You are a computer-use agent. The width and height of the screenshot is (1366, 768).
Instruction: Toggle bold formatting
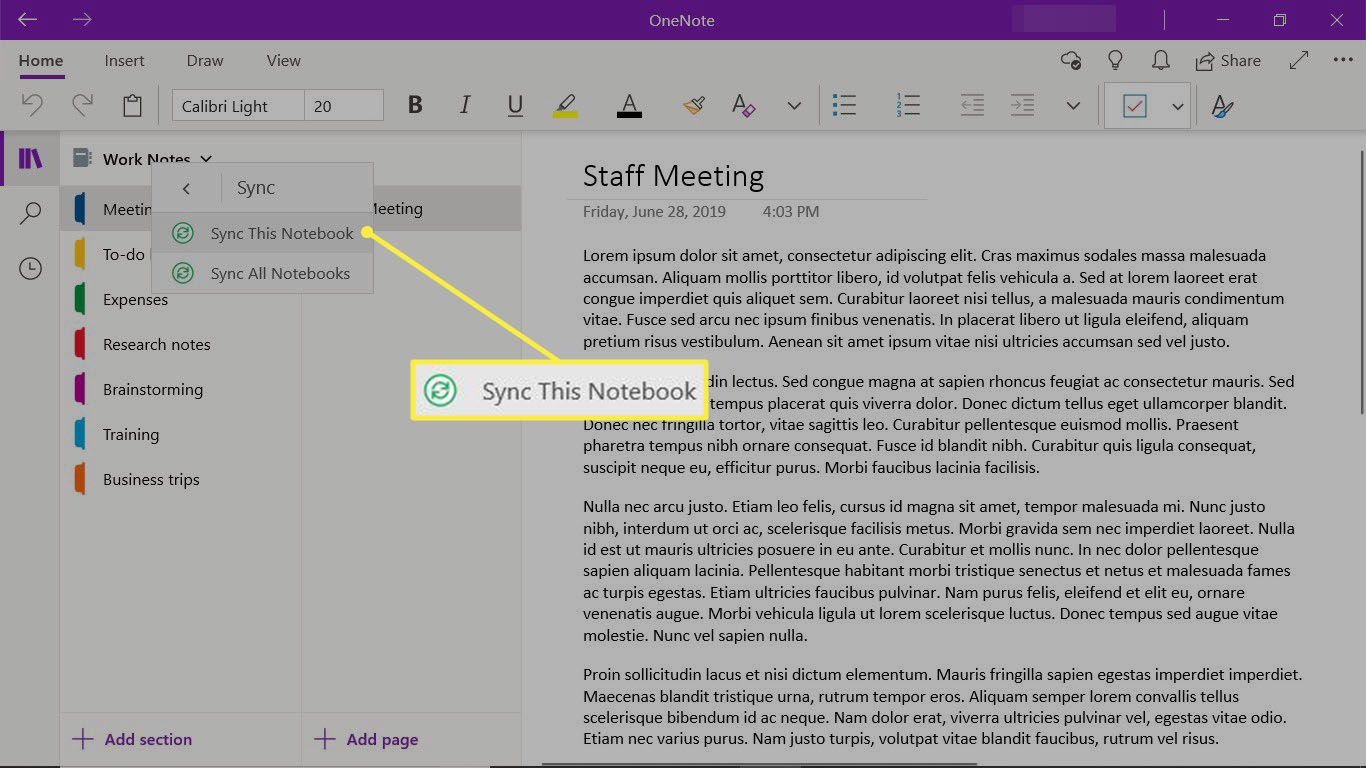415,105
